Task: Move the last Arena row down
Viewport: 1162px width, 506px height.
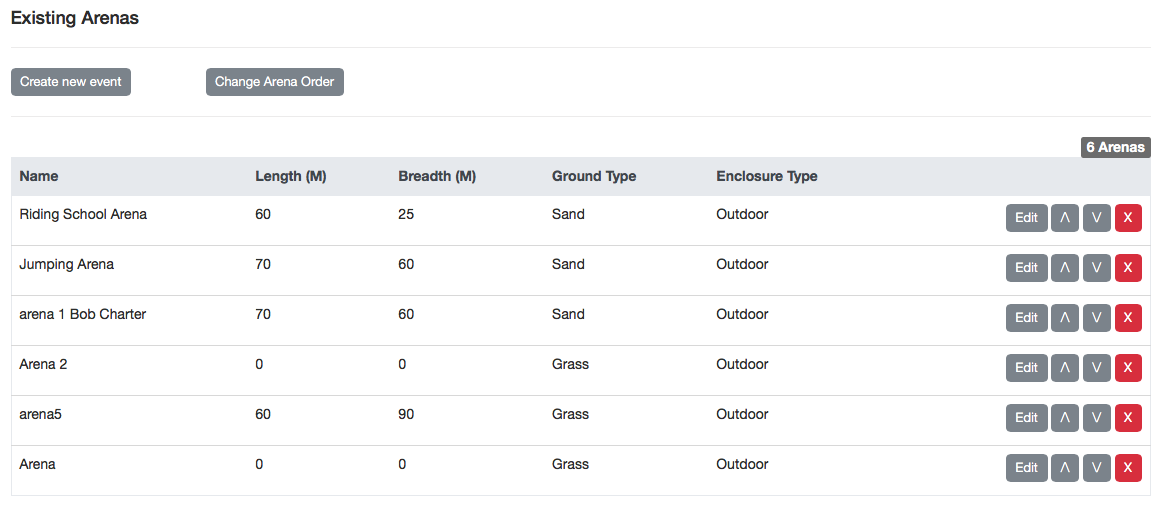Action: [x=1096, y=468]
